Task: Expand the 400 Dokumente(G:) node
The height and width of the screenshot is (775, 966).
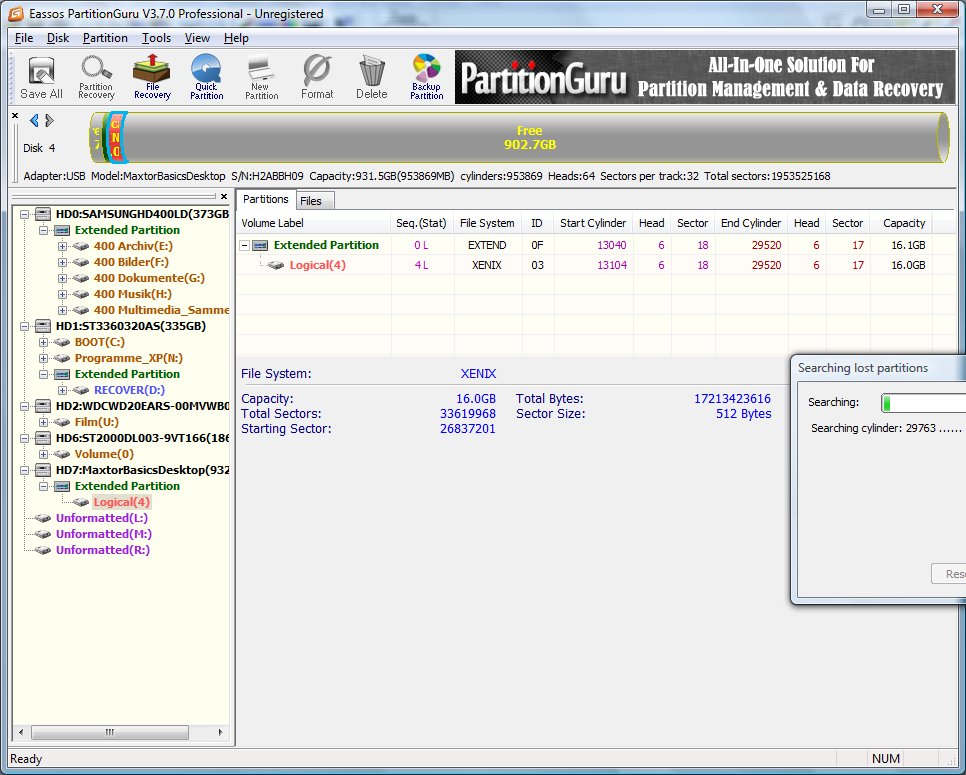Action: (x=62, y=278)
